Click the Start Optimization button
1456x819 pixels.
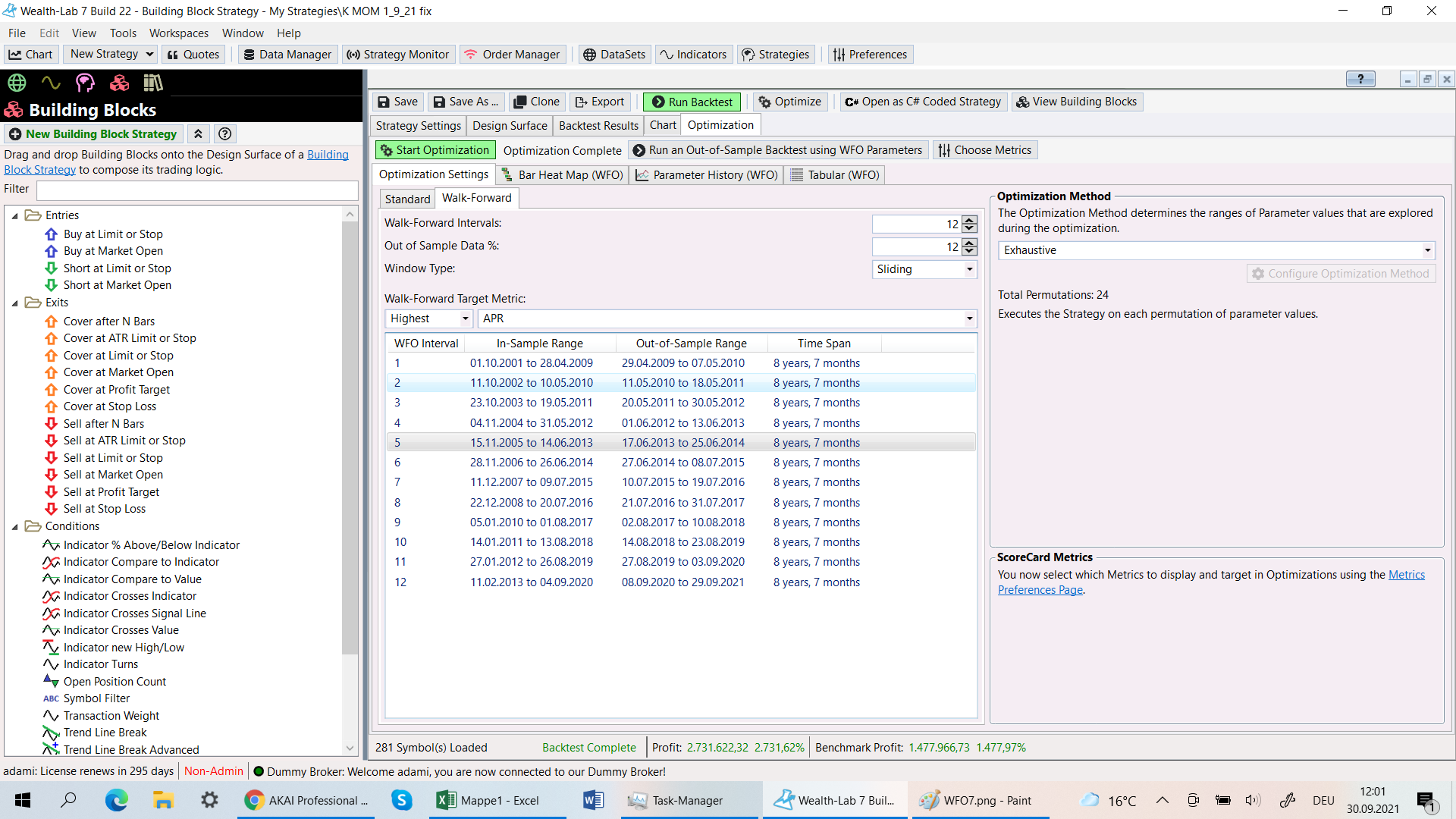tap(435, 150)
